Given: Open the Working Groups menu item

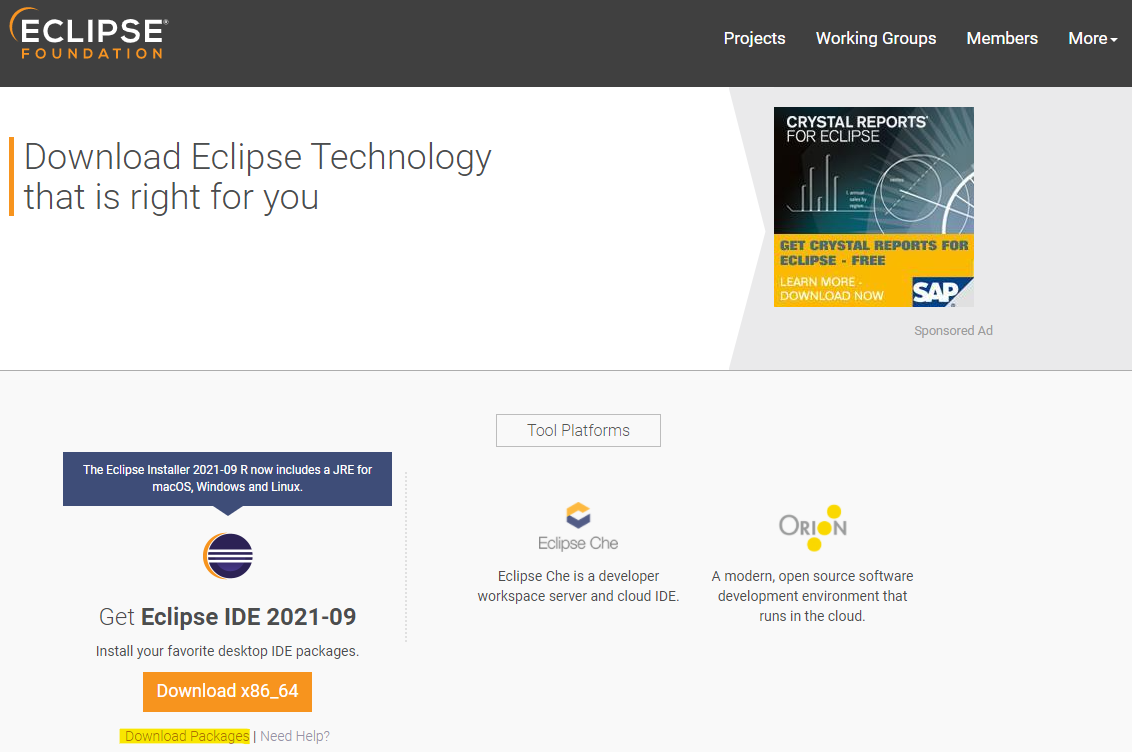Looking at the screenshot, I should (876, 38).
